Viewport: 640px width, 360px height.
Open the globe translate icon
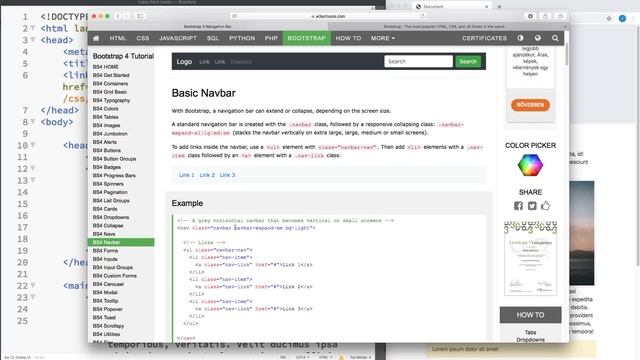click(x=538, y=38)
